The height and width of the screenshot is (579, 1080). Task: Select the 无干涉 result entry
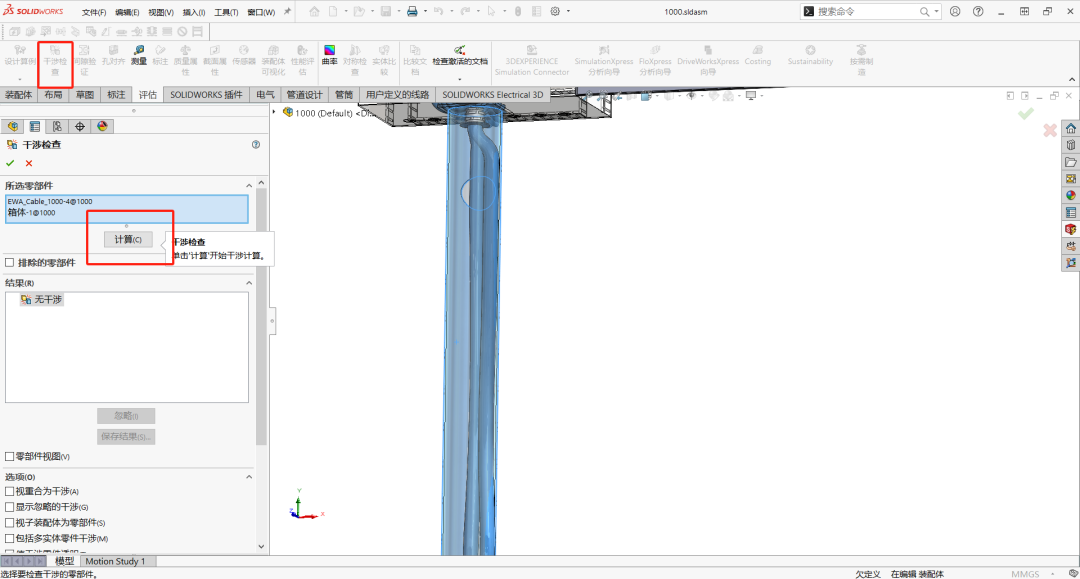(41, 299)
